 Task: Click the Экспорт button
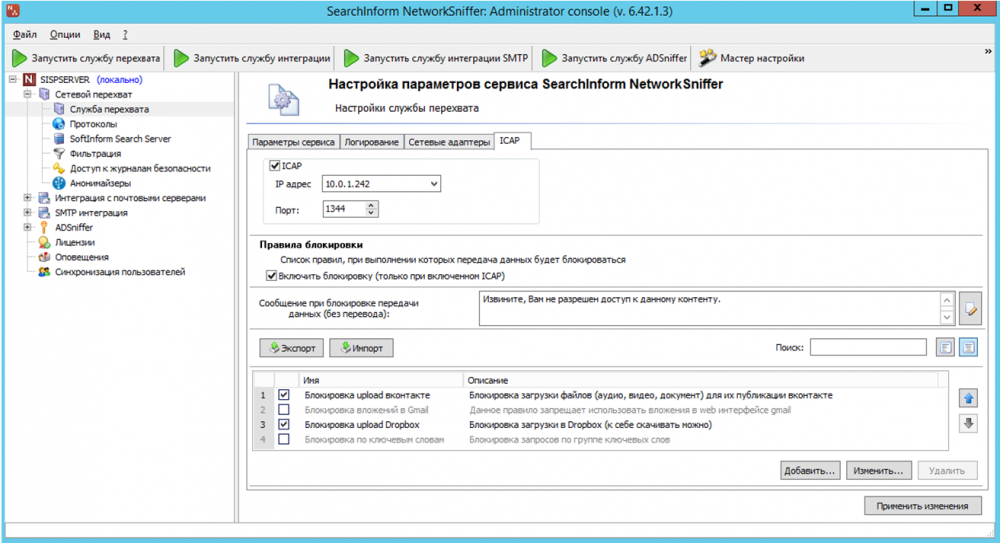tap(291, 348)
